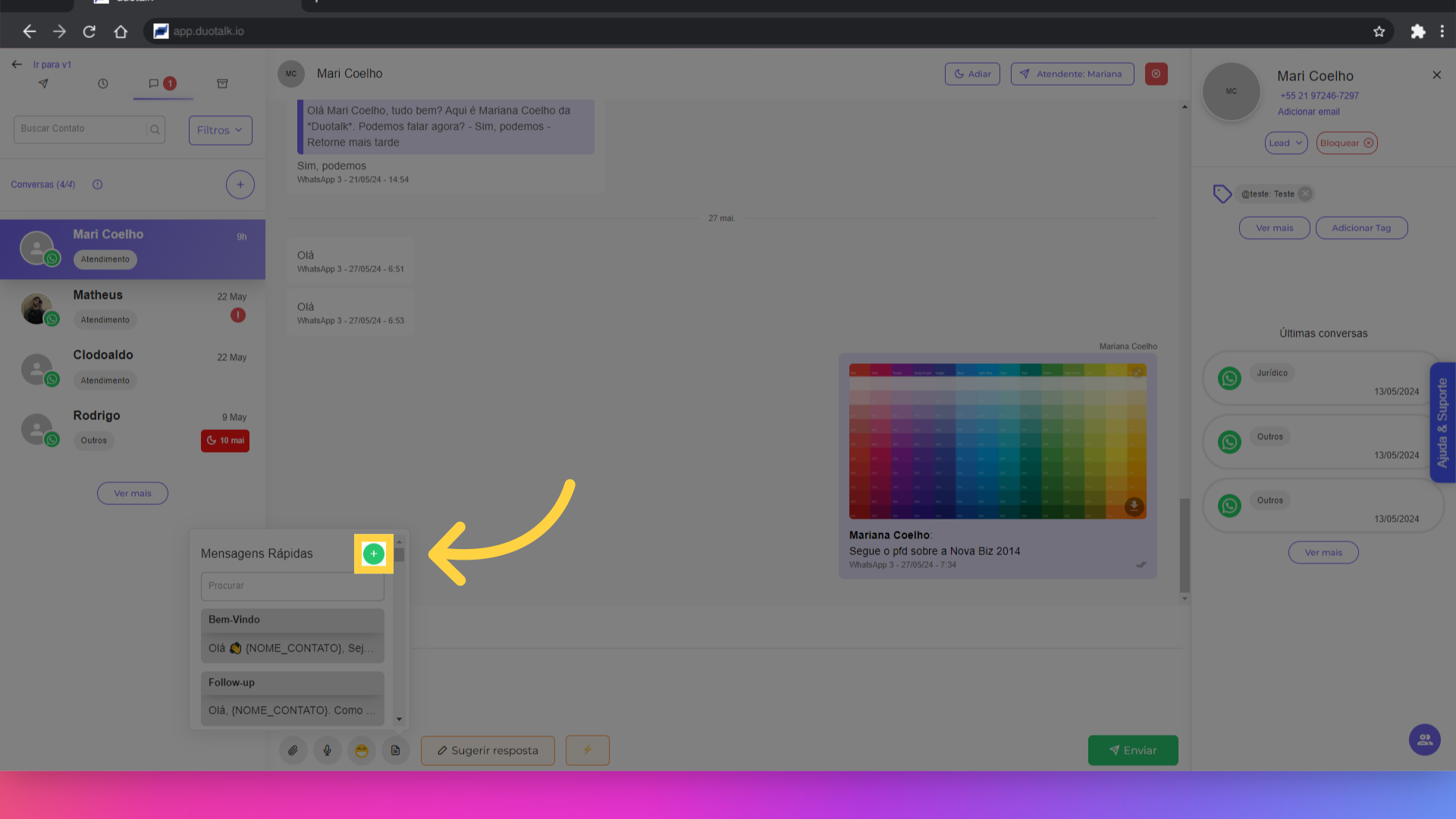Screen dimensions: 1456x819
Task: Click the Adicionar Tag button
Action: click(x=1361, y=228)
